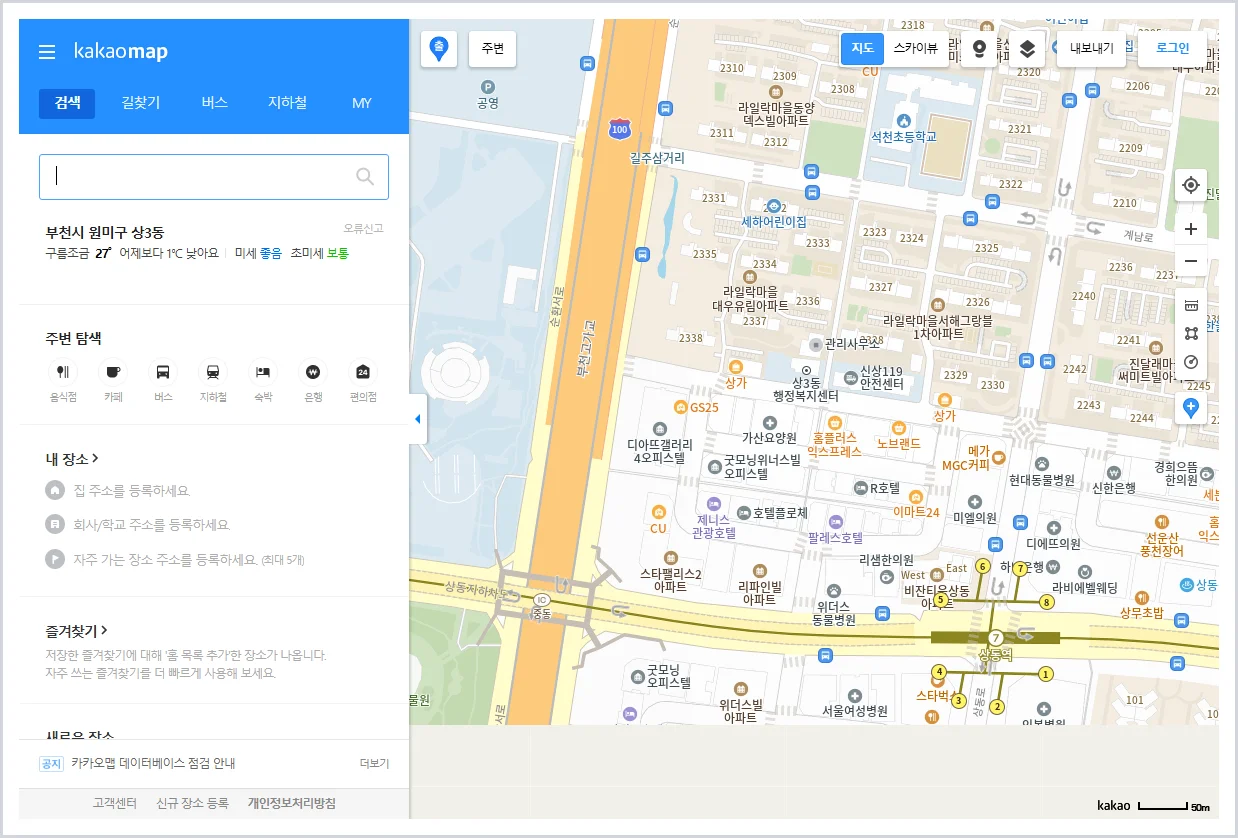This screenshot has width=1238, height=838.
Task: Expand the 내 장소 section chevron
Action: (x=95, y=459)
